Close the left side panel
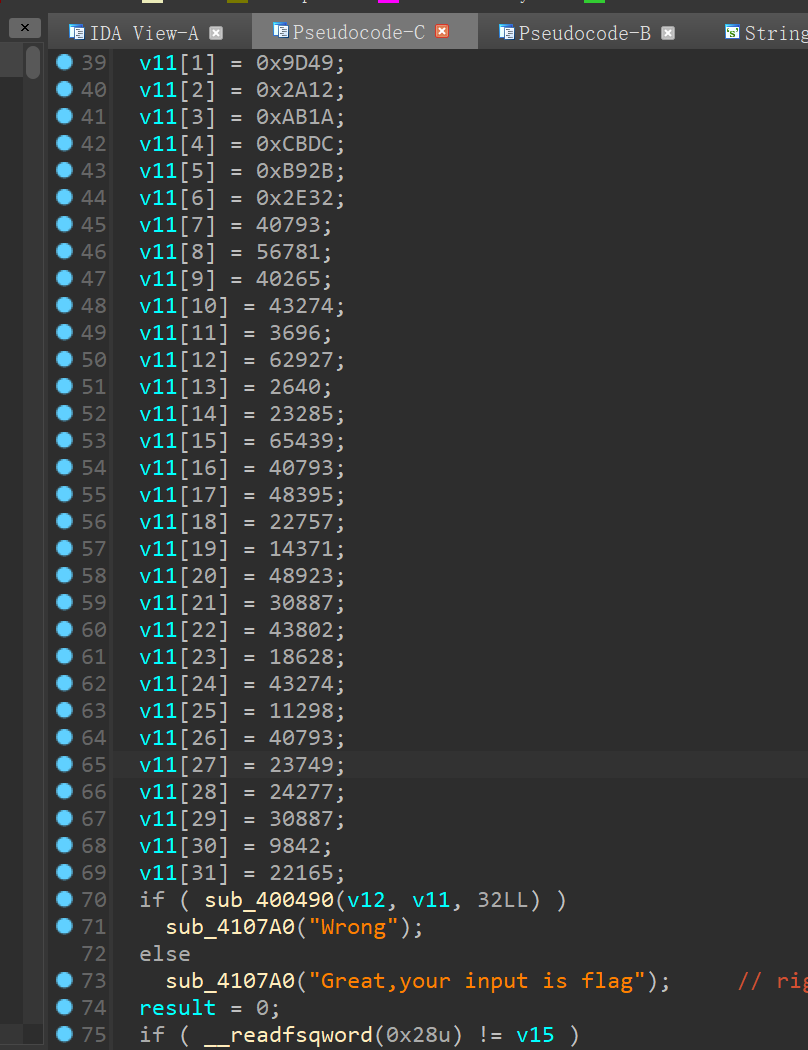The image size is (808, 1050). [25, 28]
